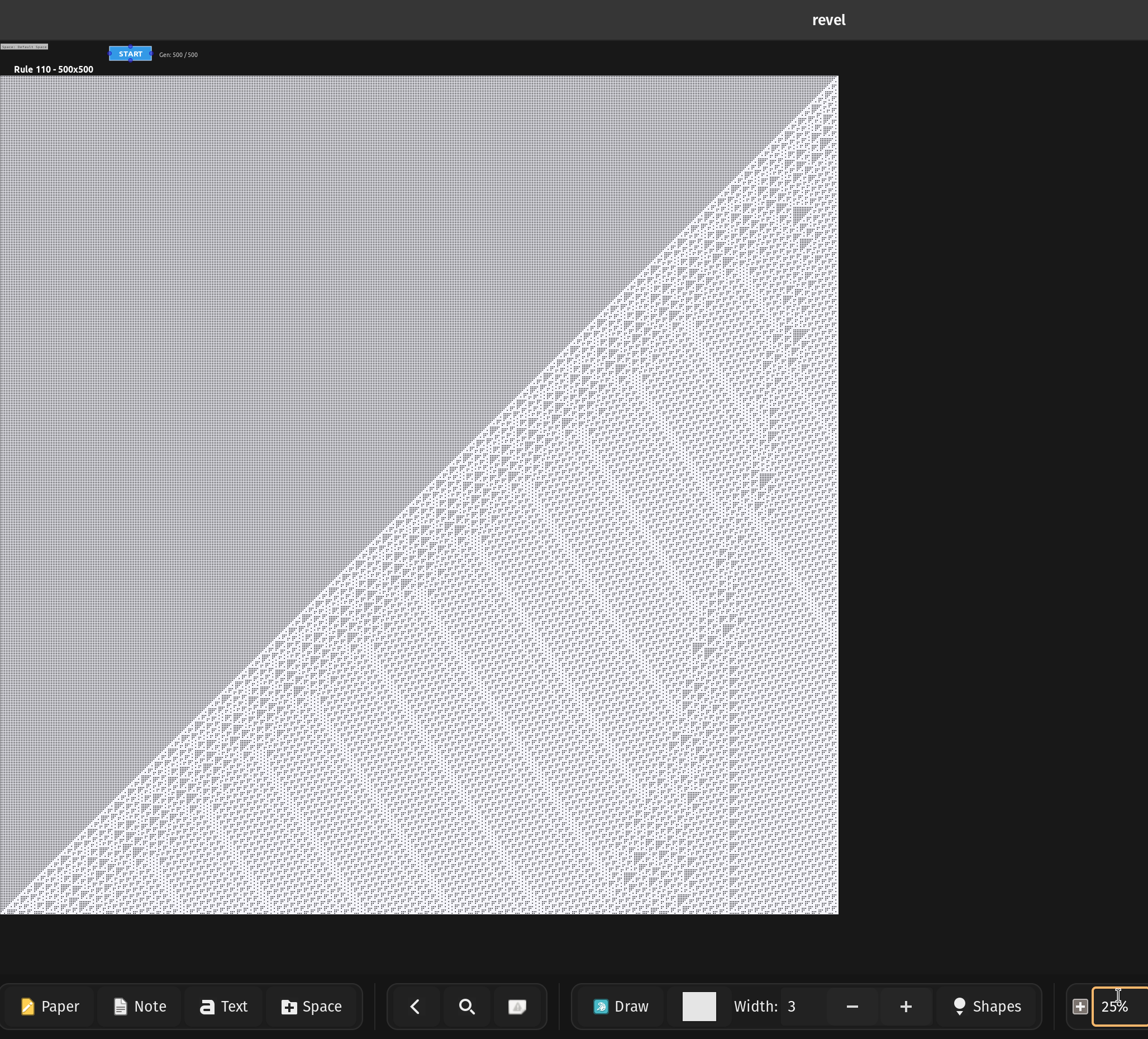1148x1039 pixels.
Task: Add a new Space
Action: 312,1007
